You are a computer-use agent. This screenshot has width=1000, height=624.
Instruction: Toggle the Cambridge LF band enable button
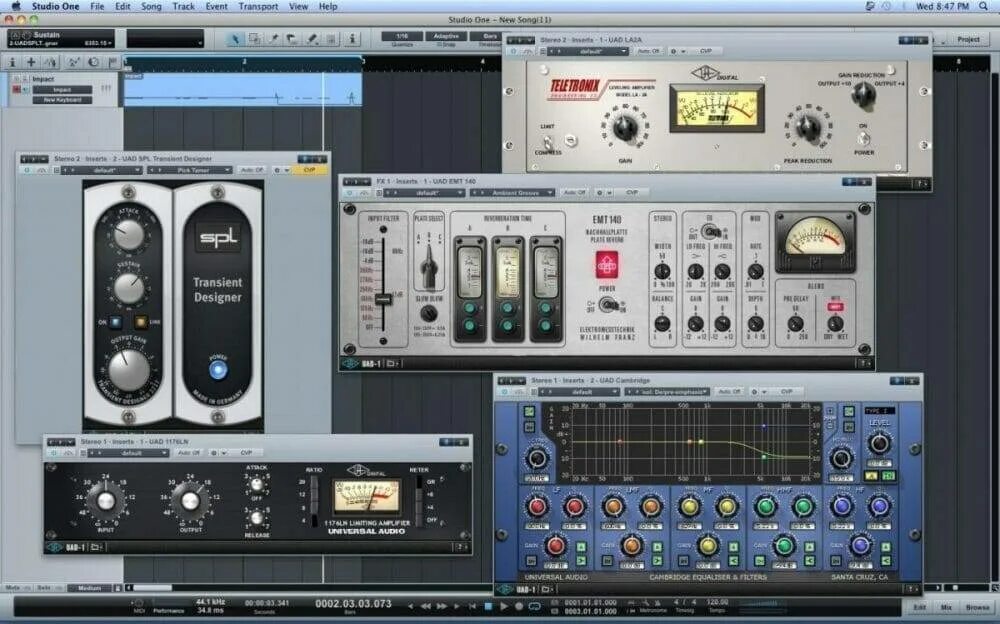pyautogui.click(x=531, y=561)
